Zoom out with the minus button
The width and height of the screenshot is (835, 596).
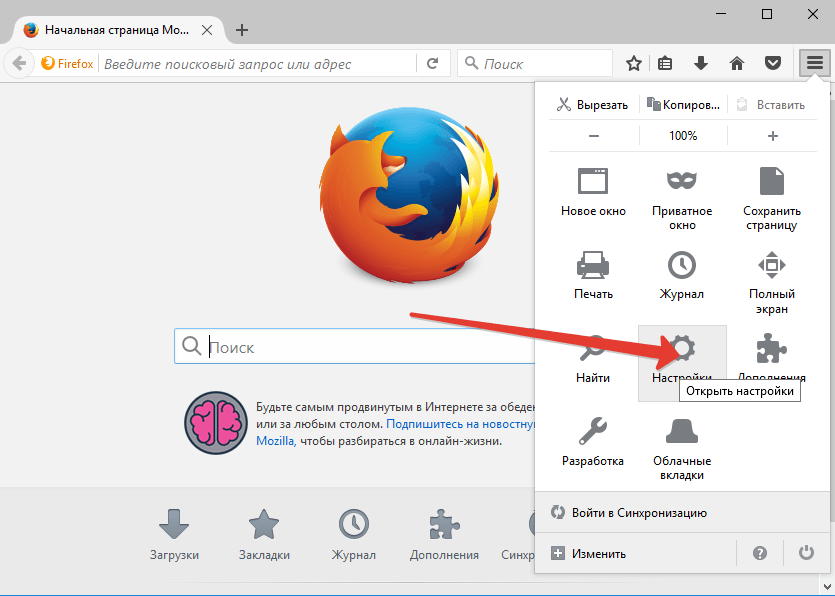[x=594, y=136]
